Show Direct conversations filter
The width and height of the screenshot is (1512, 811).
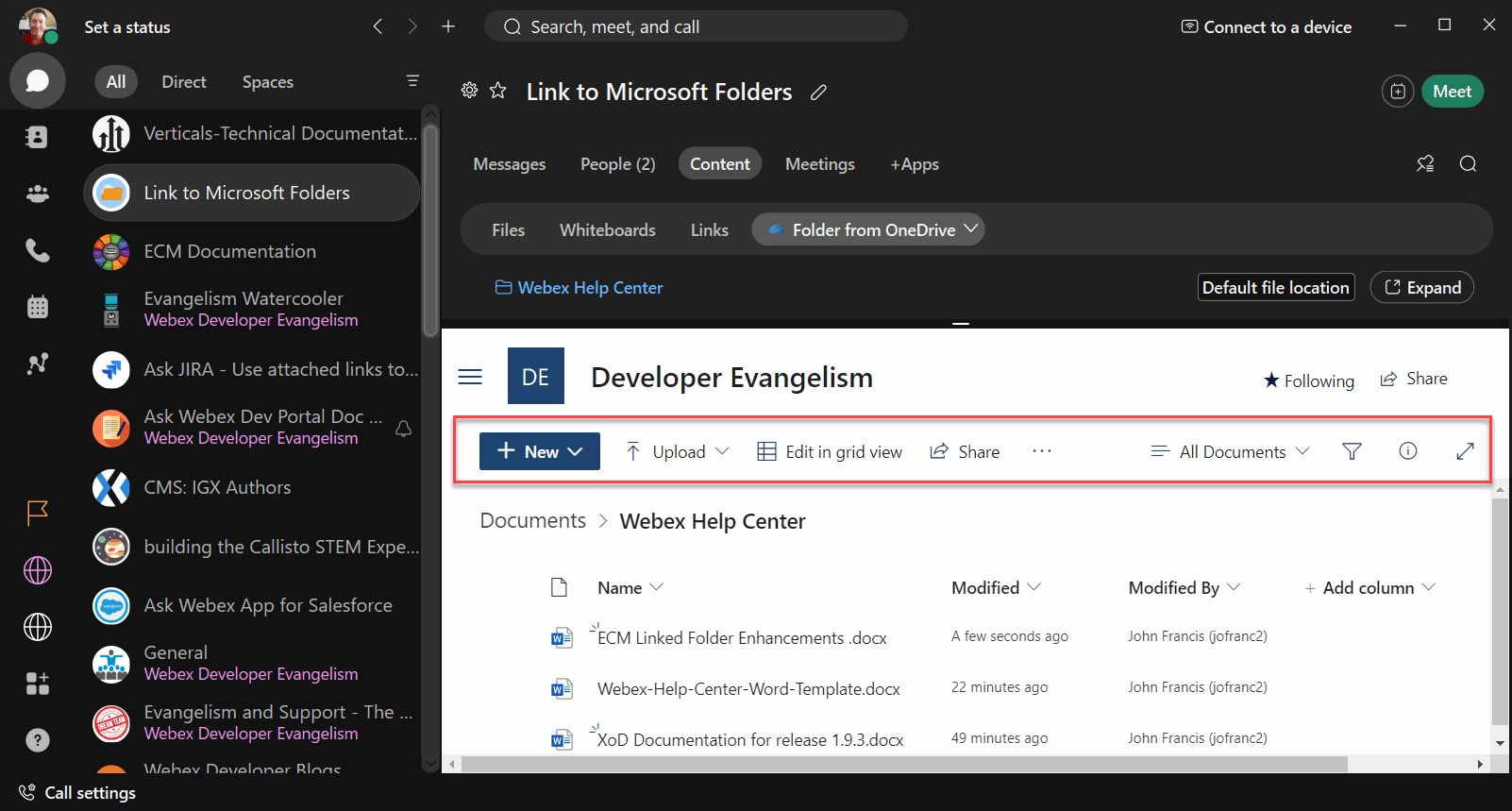184,81
